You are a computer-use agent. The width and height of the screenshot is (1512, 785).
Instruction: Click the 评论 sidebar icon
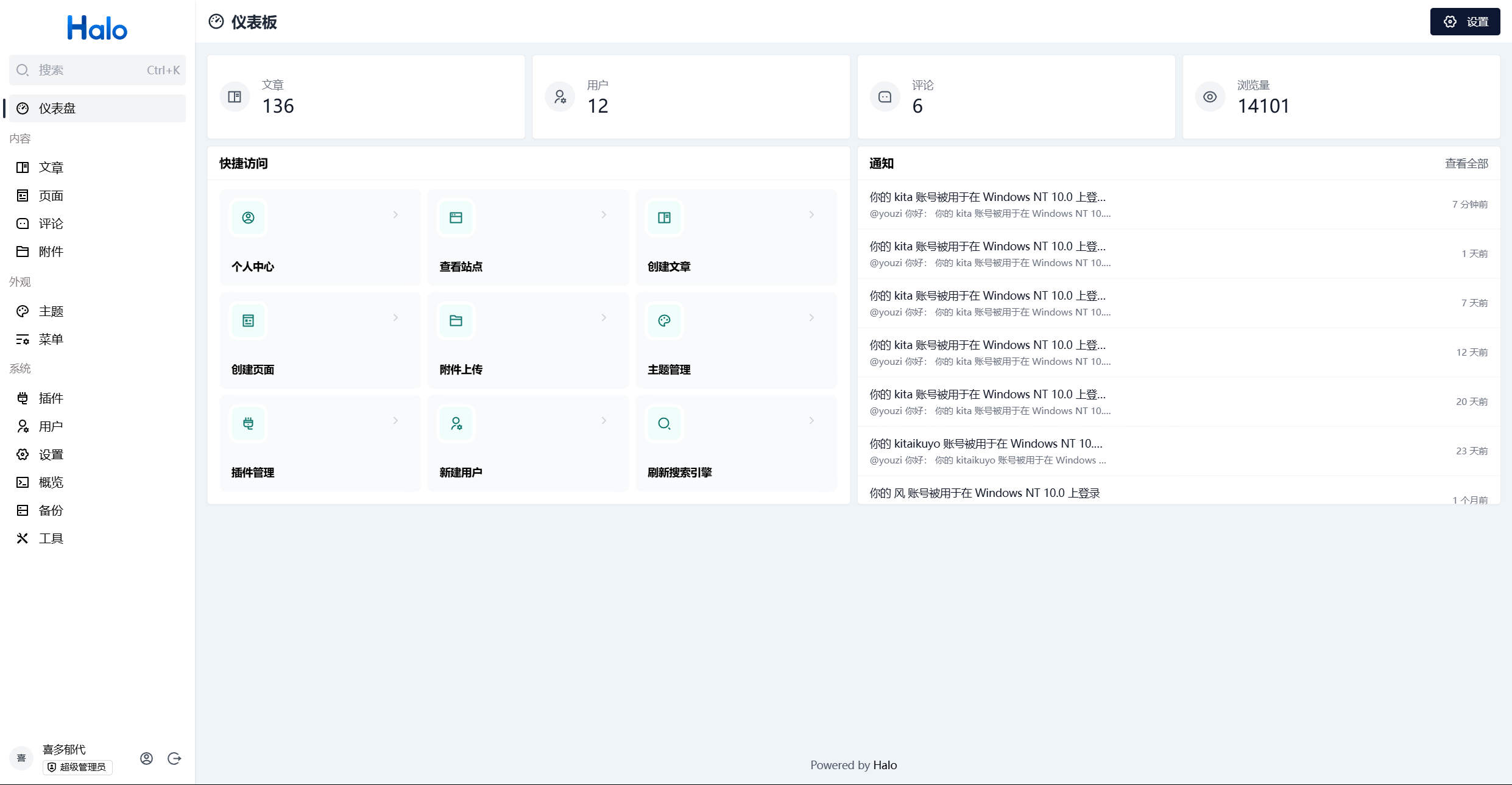point(23,224)
